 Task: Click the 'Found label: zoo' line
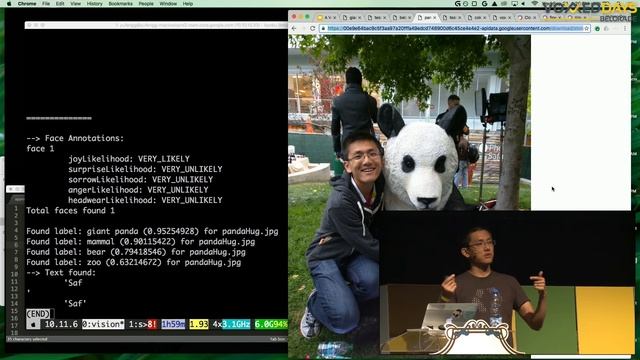click(x=133, y=262)
